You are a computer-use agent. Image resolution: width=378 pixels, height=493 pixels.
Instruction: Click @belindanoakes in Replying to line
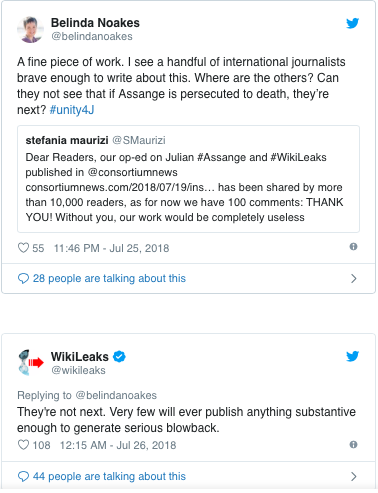coord(116,395)
